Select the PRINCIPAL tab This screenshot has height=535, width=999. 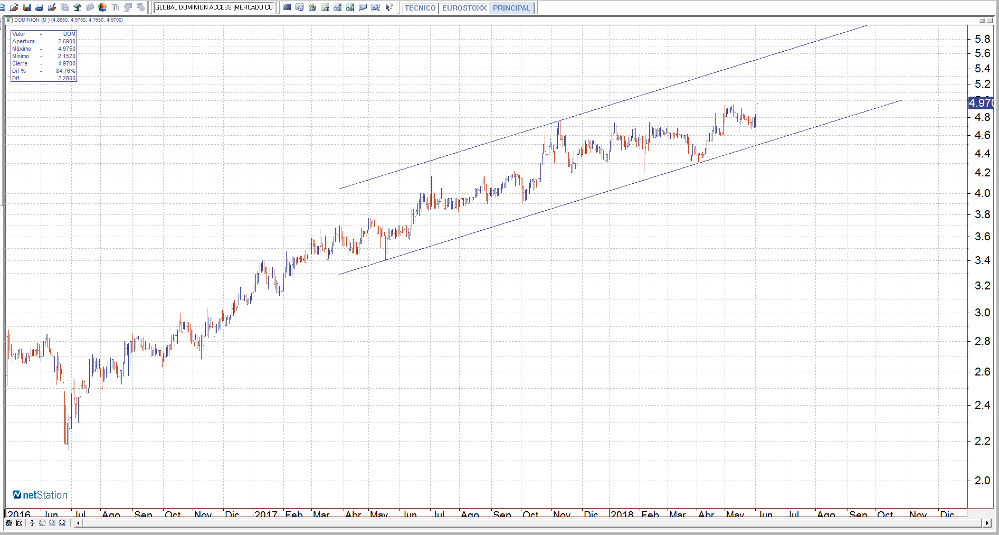click(x=510, y=7)
